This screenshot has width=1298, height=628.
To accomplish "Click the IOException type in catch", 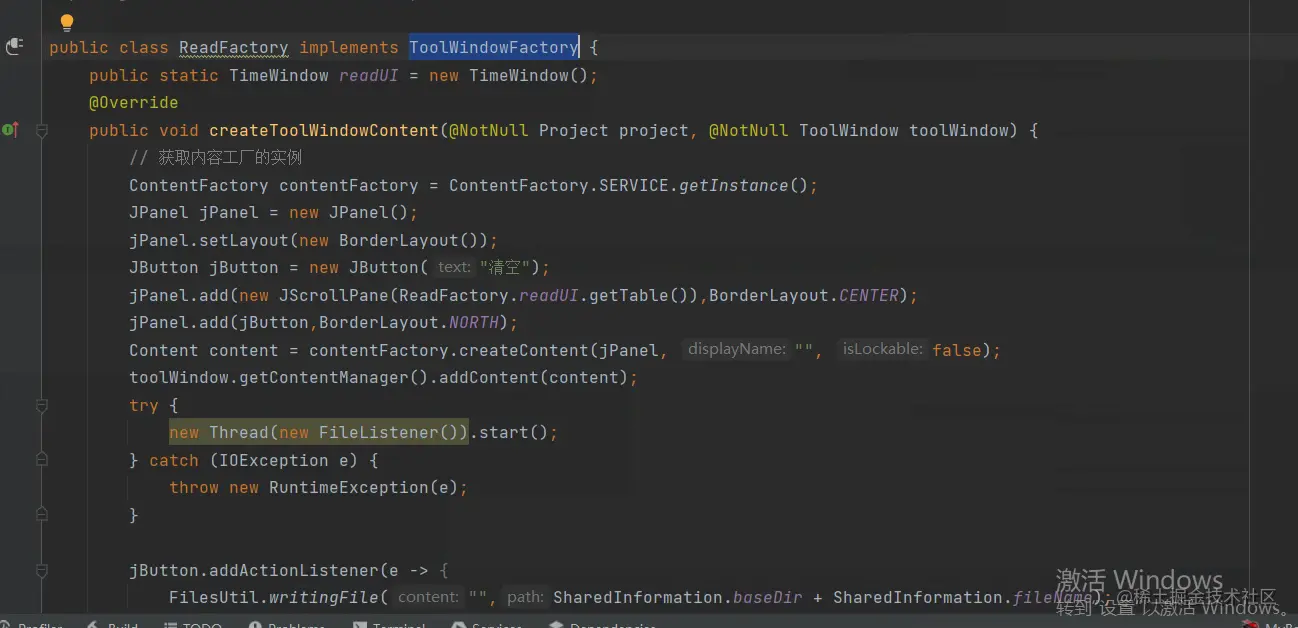I will tap(274, 460).
